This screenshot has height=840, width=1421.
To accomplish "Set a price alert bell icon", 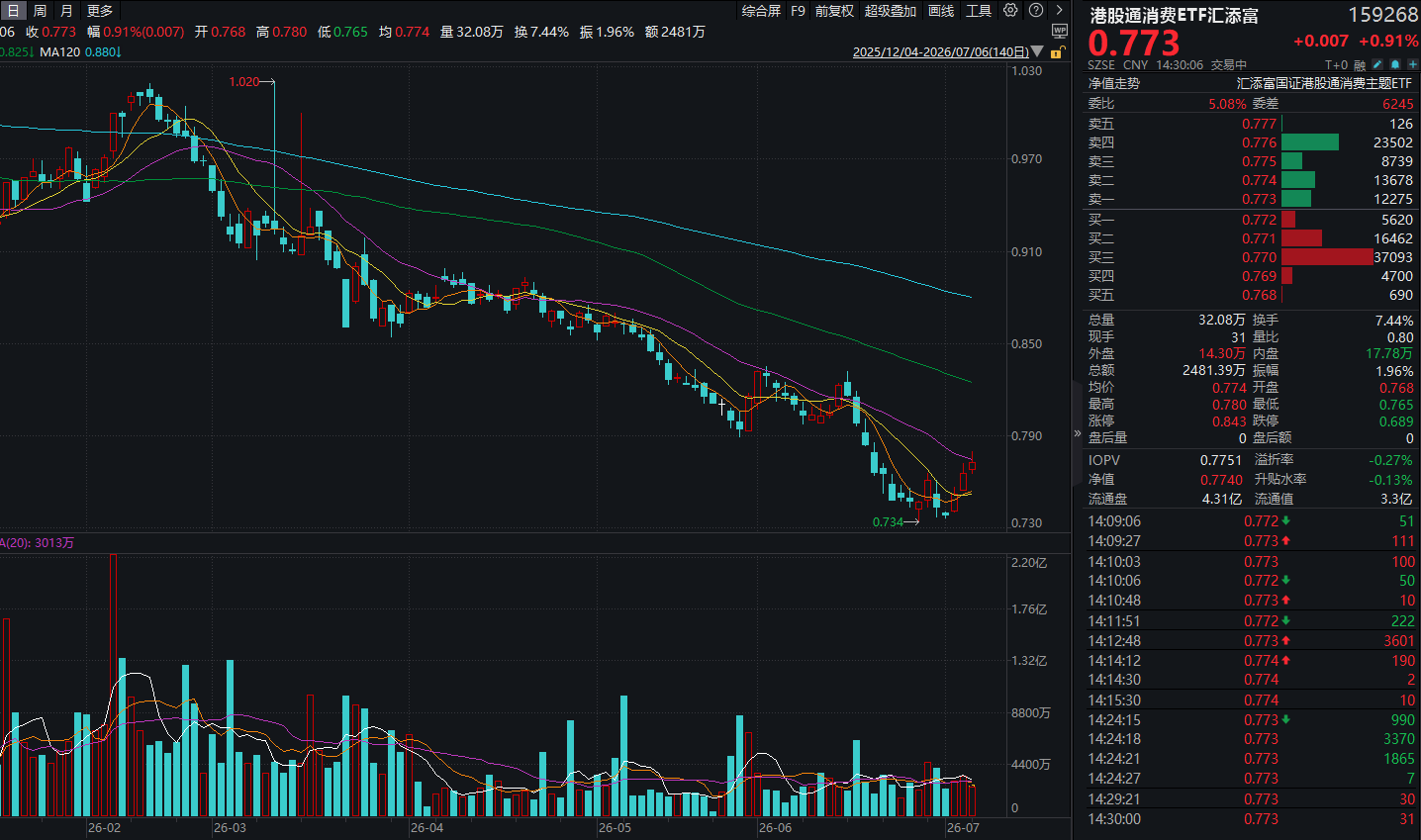I will (1395, 64).
